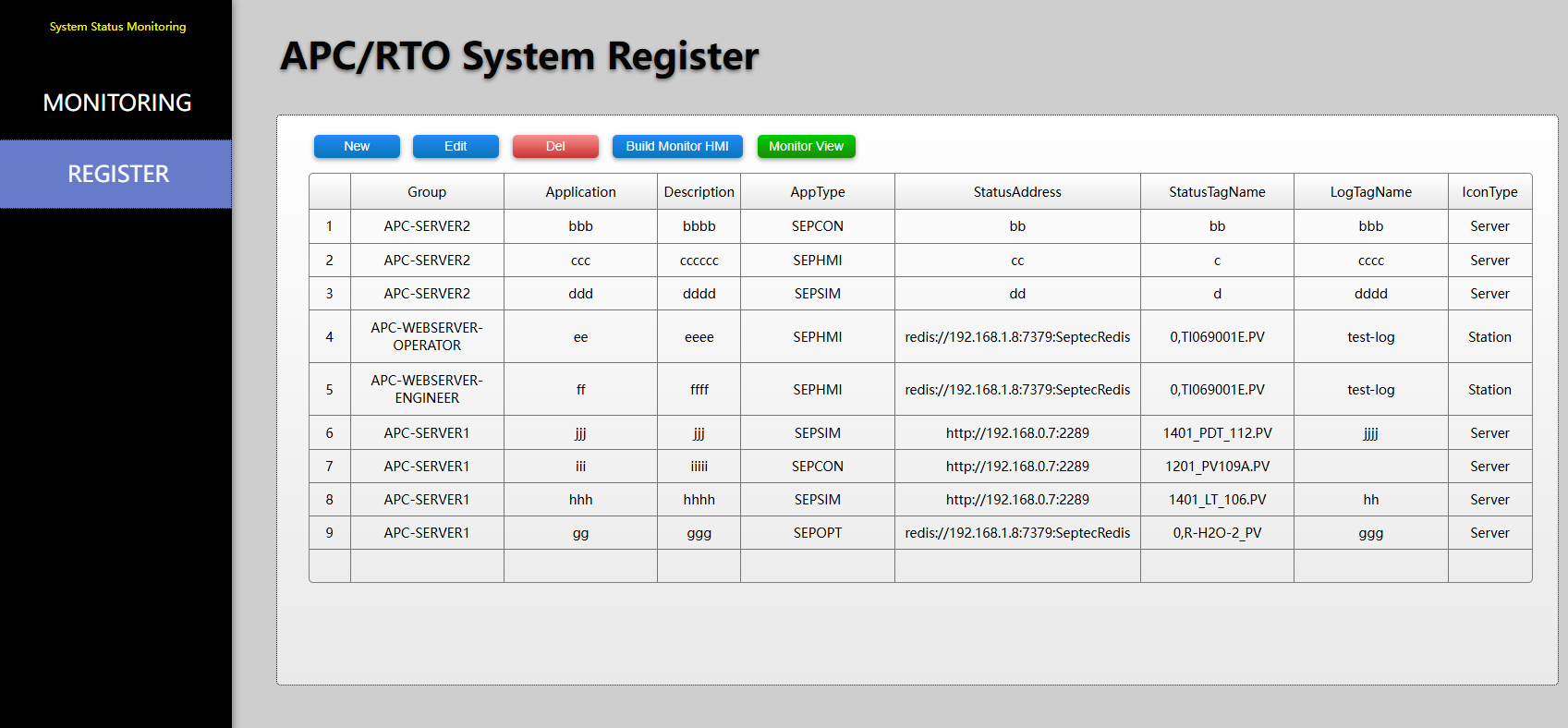Screen dimensions: 1568x728
Task: Select the AppType column header
Action: coord(817,192)
